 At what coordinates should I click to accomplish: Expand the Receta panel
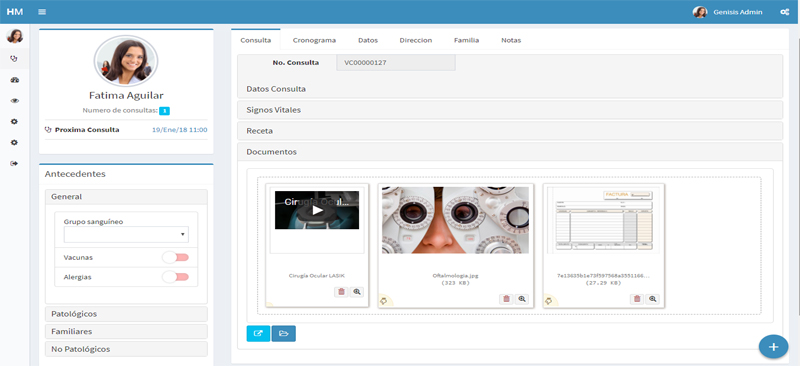510,131
